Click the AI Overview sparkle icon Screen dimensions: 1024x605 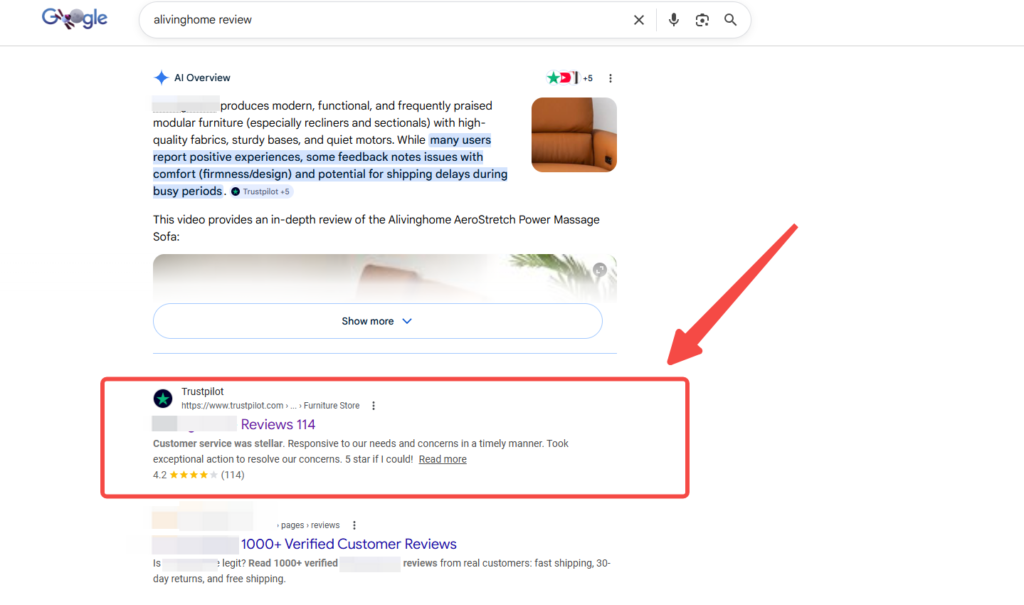(161, 78)
